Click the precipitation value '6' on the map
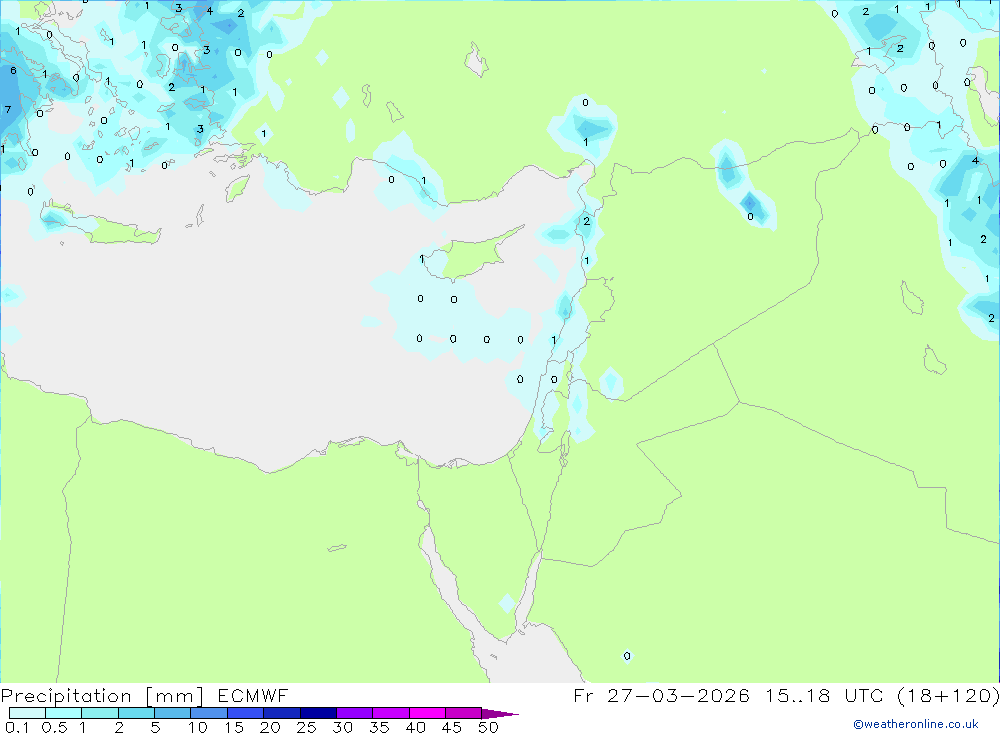The width and height of the screenshot is (1000, 733). pyautogui.click(x=13, y=71)
